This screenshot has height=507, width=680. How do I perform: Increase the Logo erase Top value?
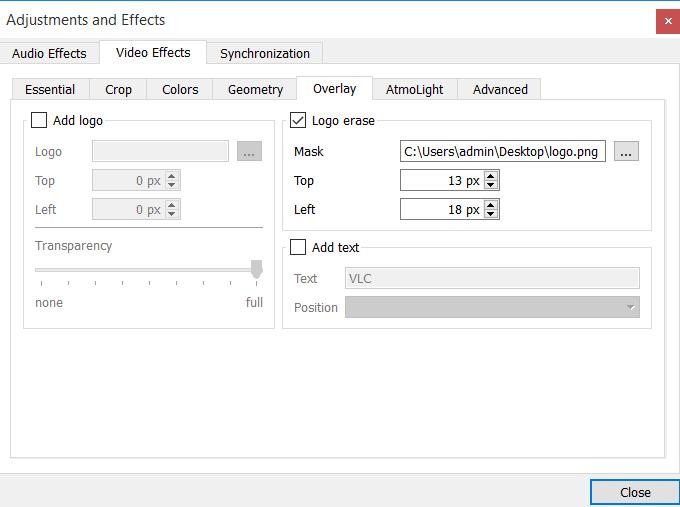tap(491, 176)
